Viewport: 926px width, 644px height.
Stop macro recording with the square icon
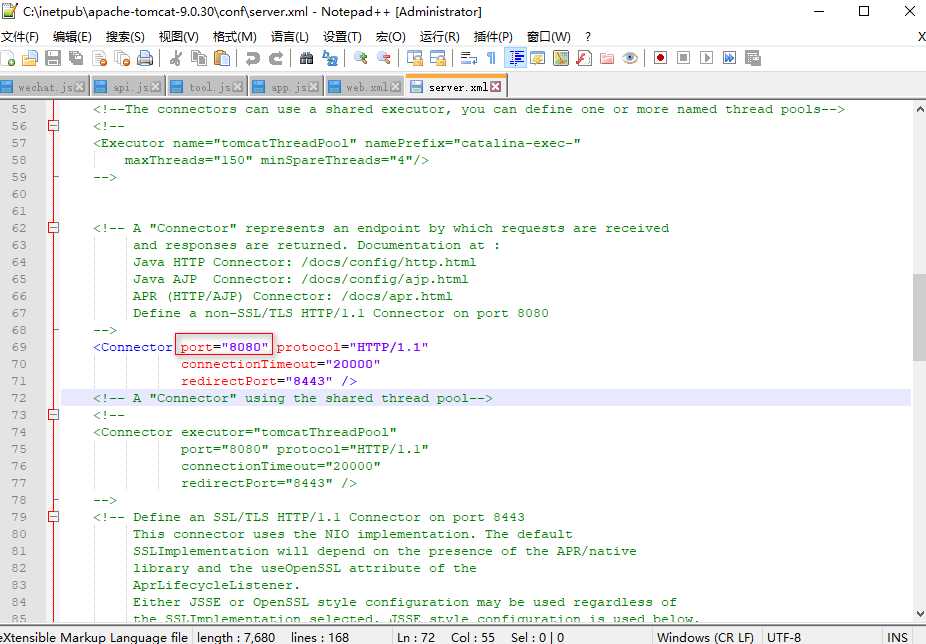pyautogui.click(x=683, y=58)
